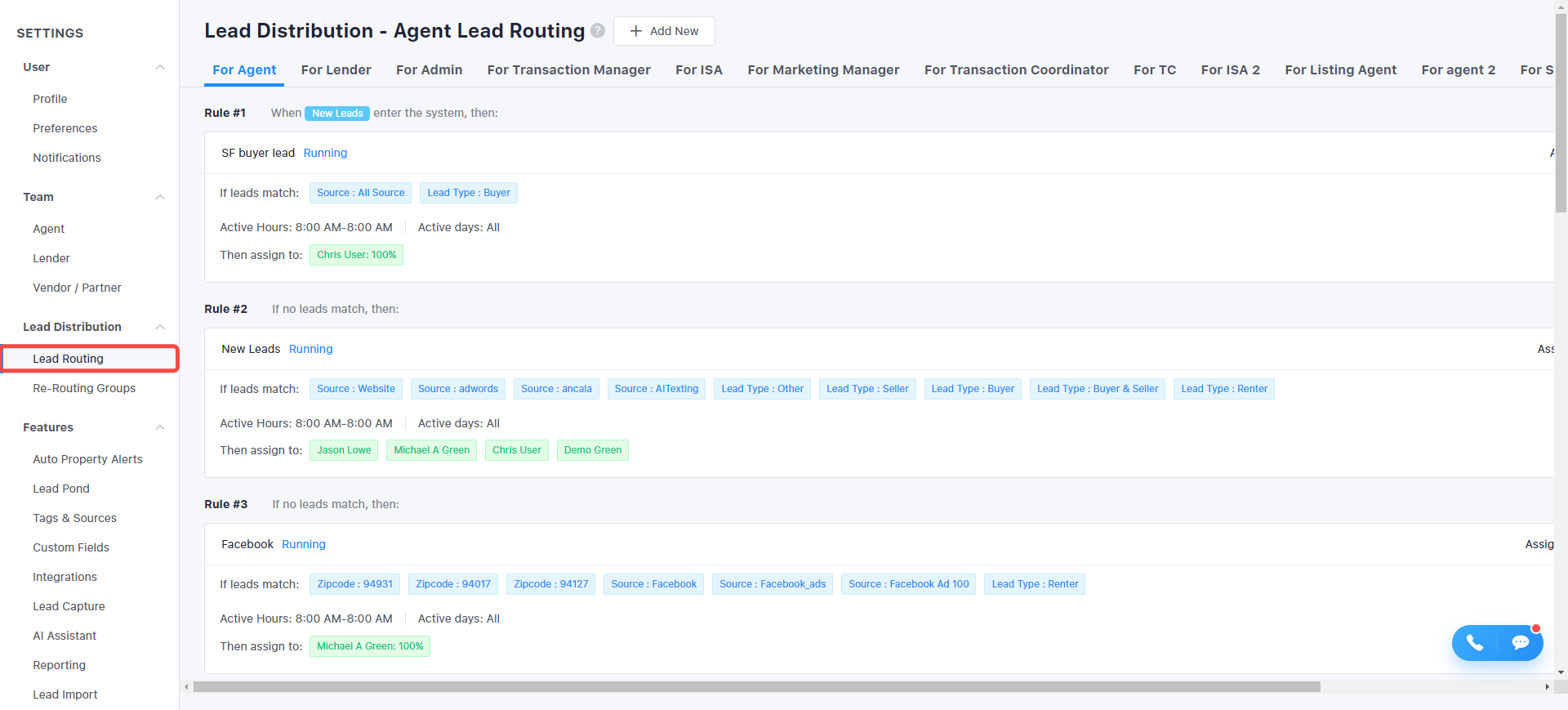Open Lead Pond feature

[61, 489]
